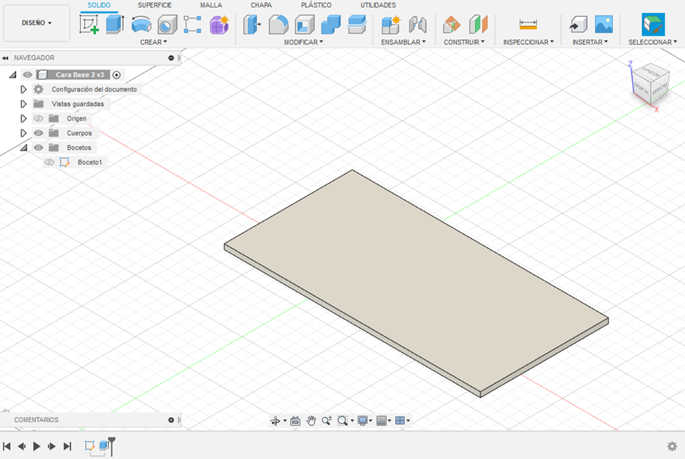Select the extrude feature in timeline

(x=104, y=445)
